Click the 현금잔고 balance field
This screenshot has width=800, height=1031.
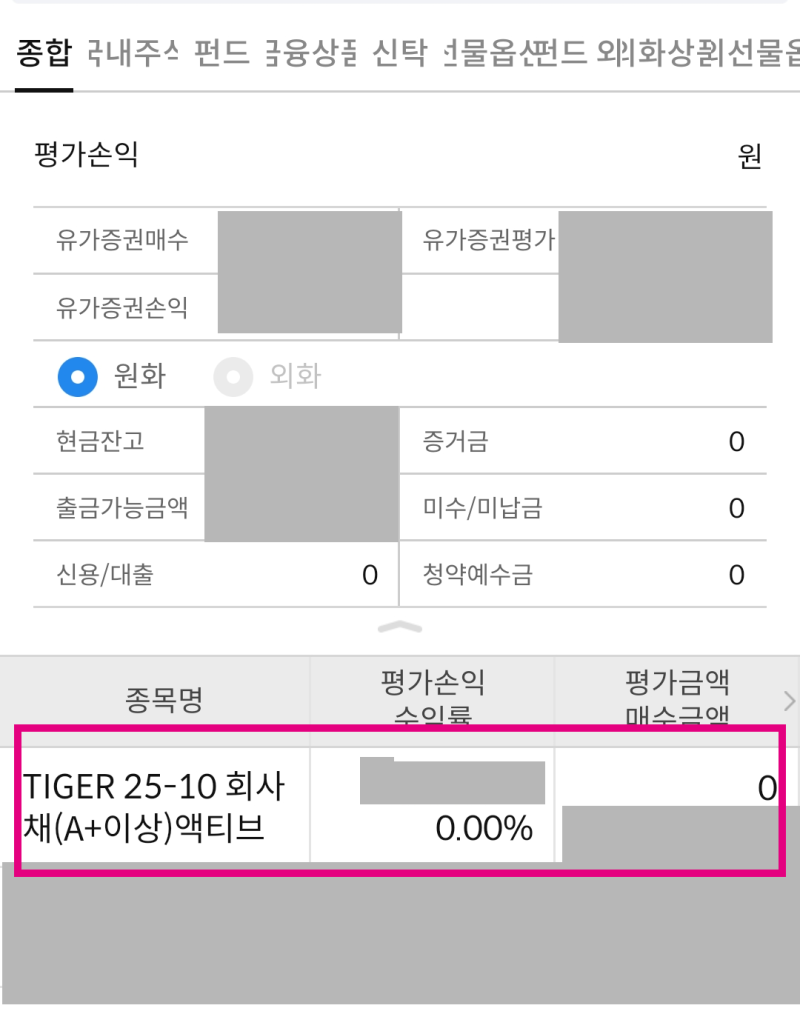coord(300,442)
